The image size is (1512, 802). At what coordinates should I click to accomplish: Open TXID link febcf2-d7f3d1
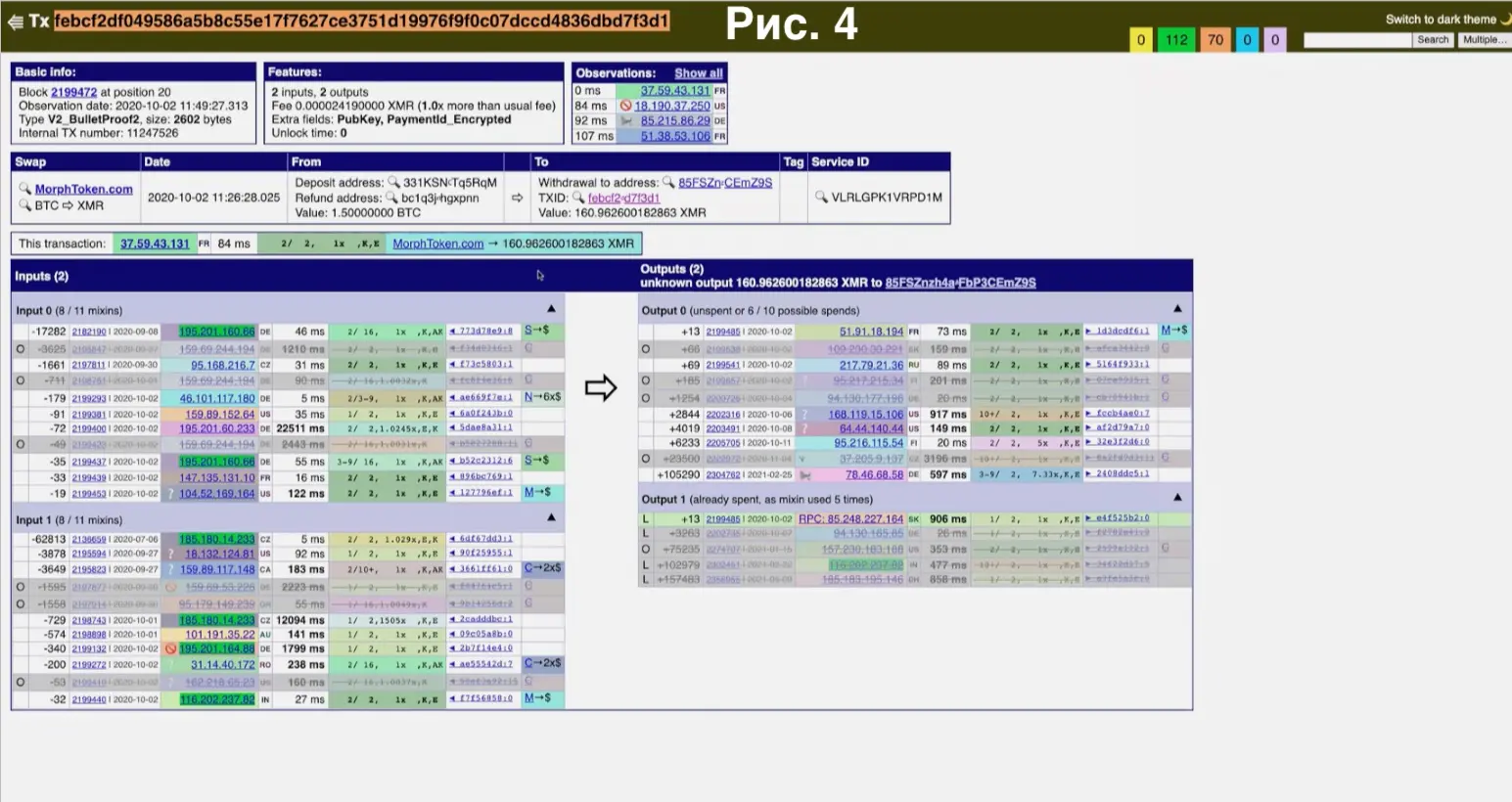click(623, 198)
